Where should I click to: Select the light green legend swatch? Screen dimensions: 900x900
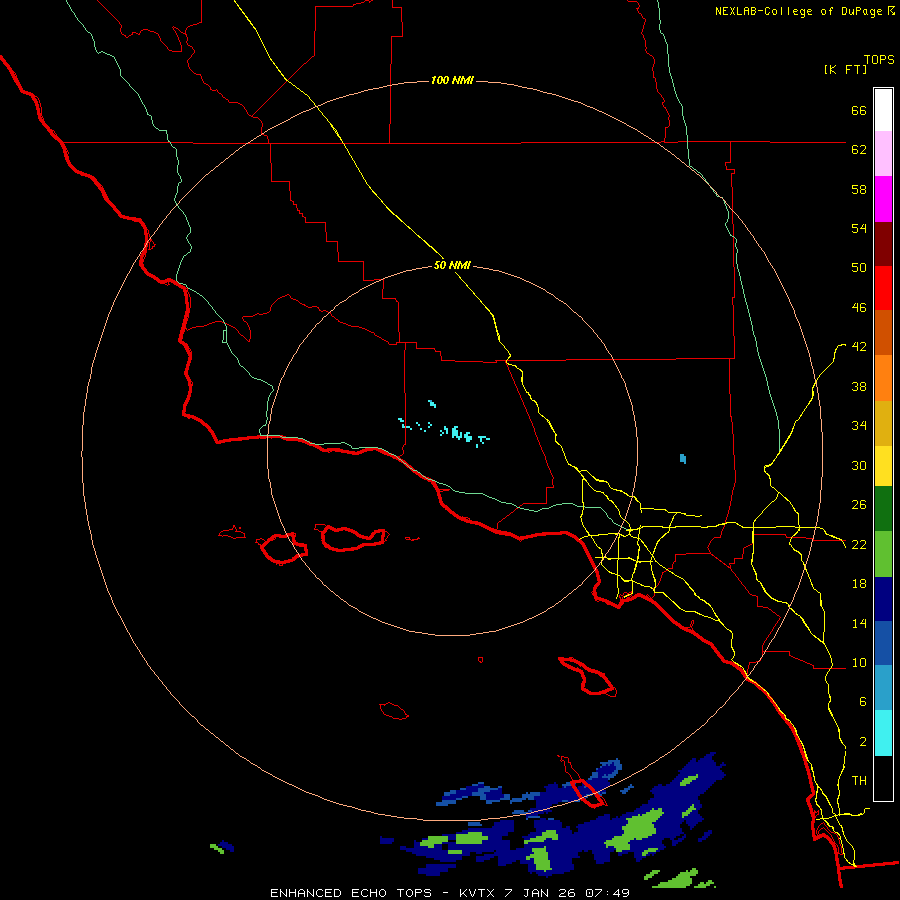[883, 554]
